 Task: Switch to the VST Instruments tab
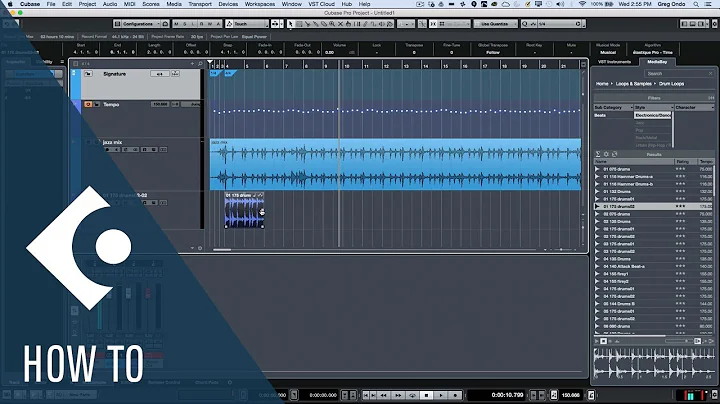coord(614,62)
